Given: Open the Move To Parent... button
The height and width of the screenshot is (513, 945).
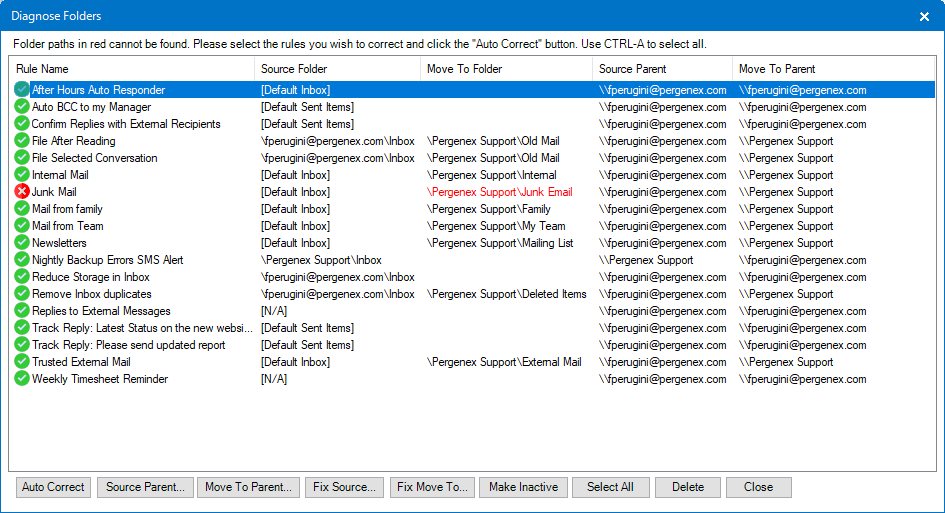Looking at the screenshot, I should coord(248,487).
